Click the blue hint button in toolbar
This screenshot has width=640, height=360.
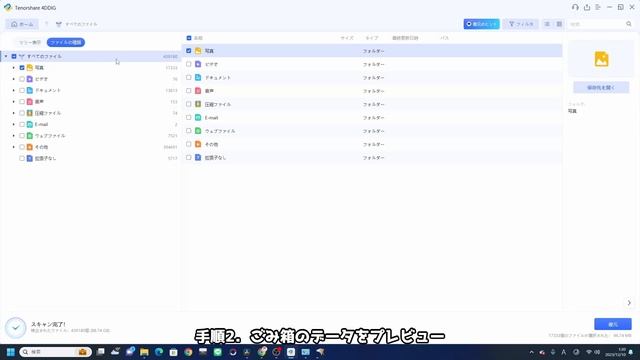pyautogui.click(x=481, y=24)
